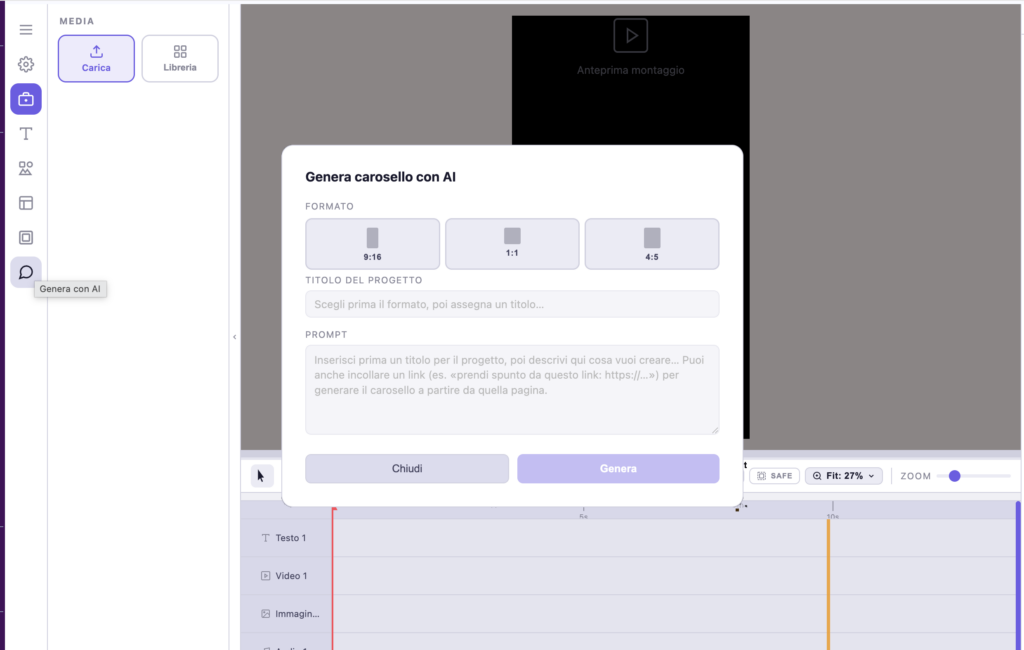Click the image track picture icon

tap(265, 614)
